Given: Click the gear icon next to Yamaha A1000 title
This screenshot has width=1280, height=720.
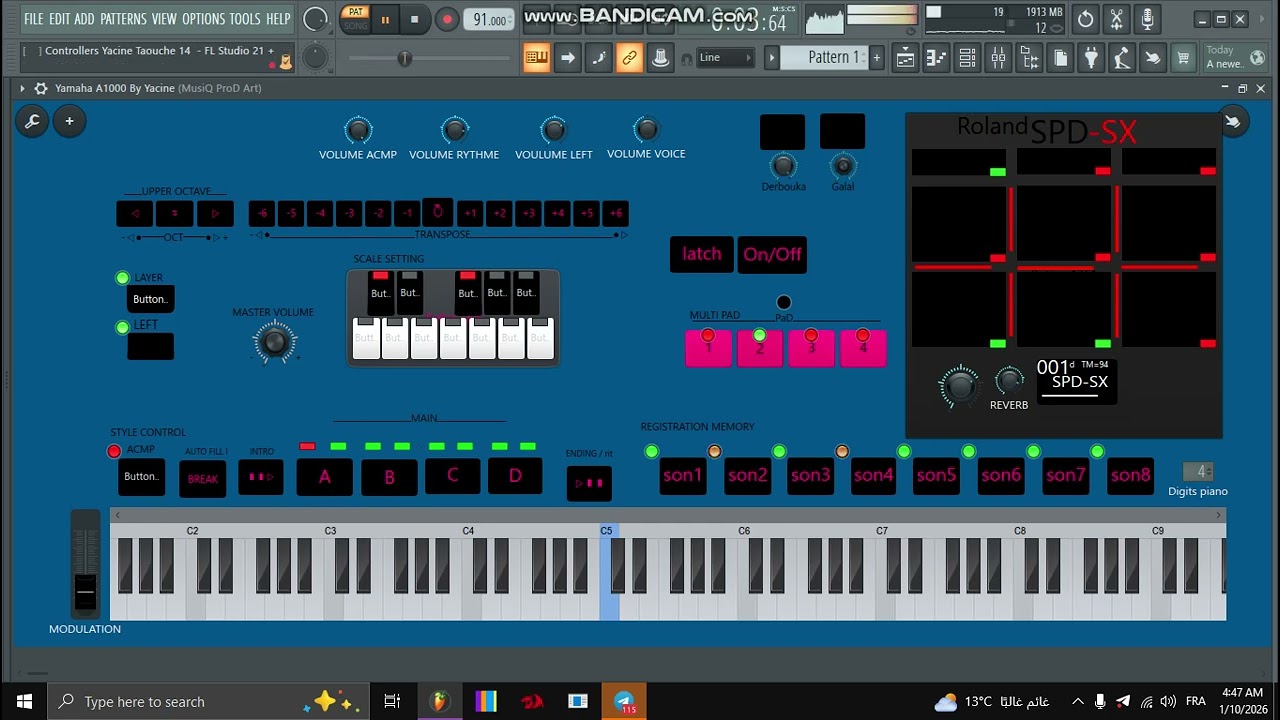Looking at the screenshot, I should (x=41, y=88).
